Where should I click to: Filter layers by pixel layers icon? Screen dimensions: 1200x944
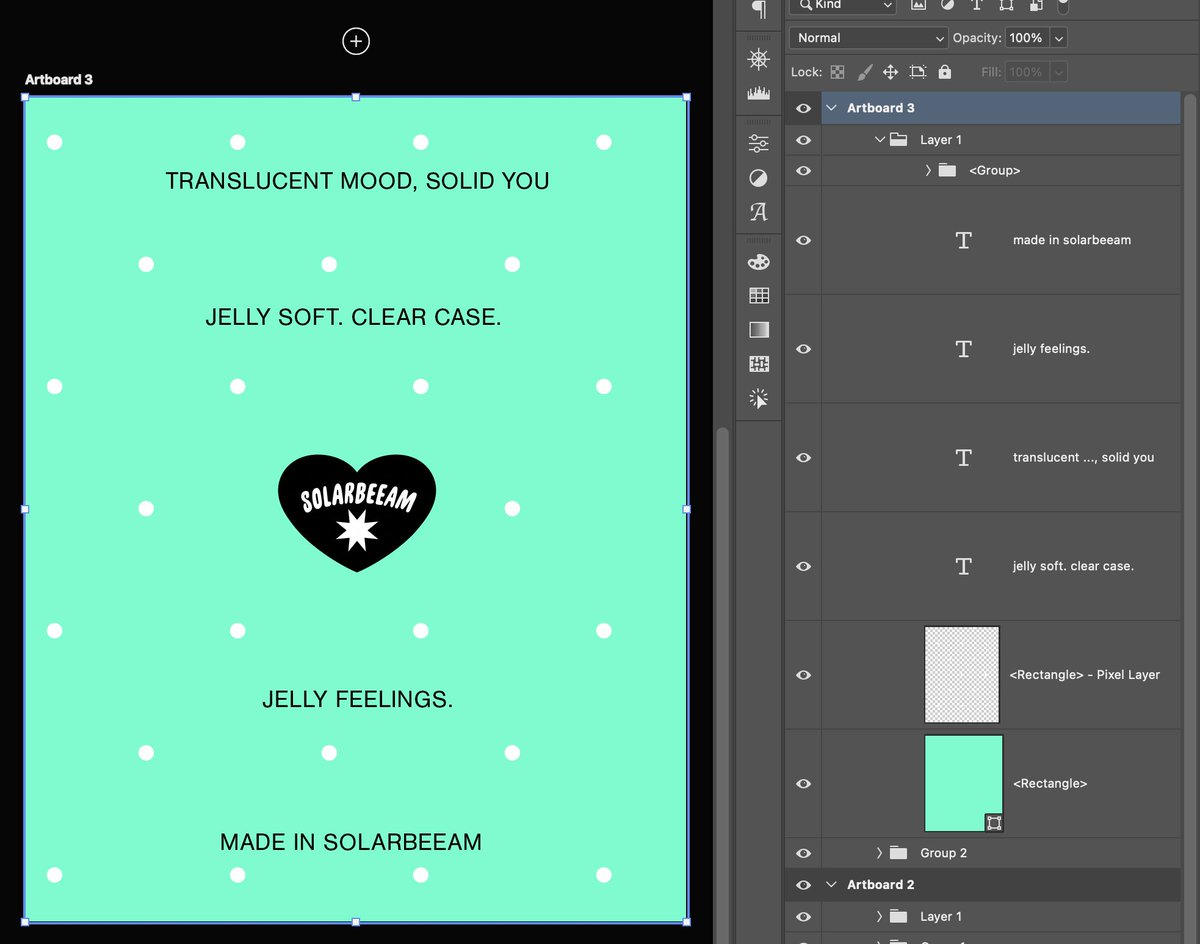pyautogui.click(x=918, y=5)
